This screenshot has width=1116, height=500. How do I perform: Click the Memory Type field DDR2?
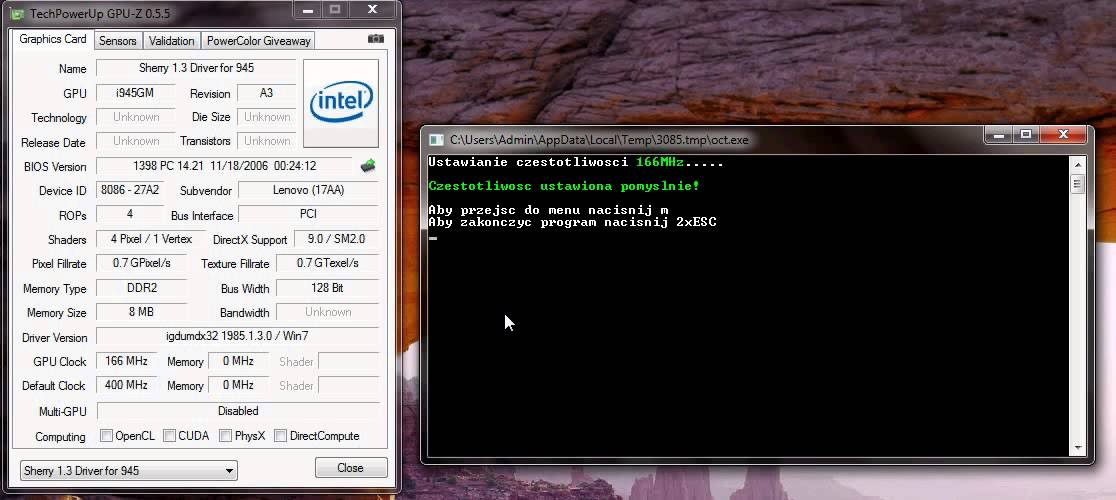[142, 288]
